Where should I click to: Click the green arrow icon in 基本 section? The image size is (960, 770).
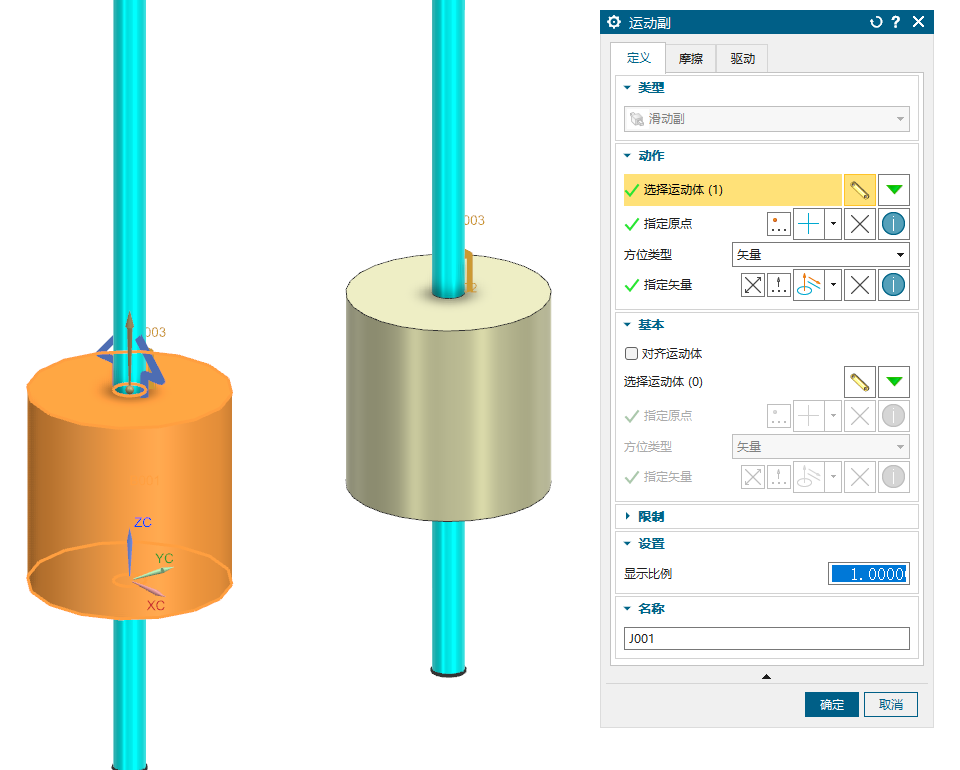[x=894, y=381]
